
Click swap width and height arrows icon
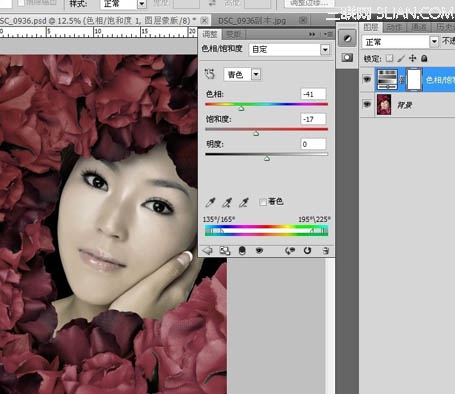pyautogui.click(x=212, y=3)
